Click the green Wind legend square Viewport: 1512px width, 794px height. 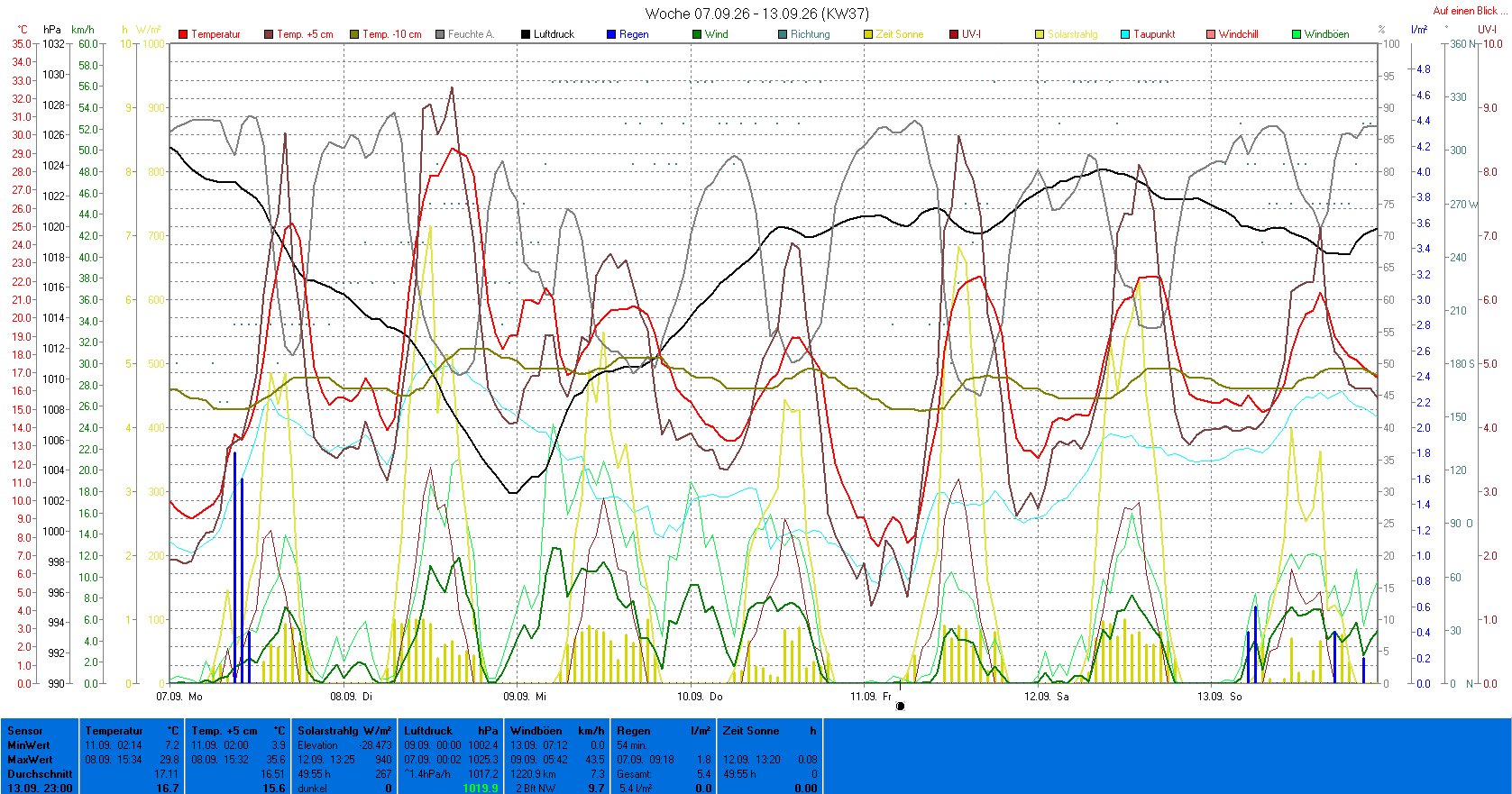coord(697,34)
